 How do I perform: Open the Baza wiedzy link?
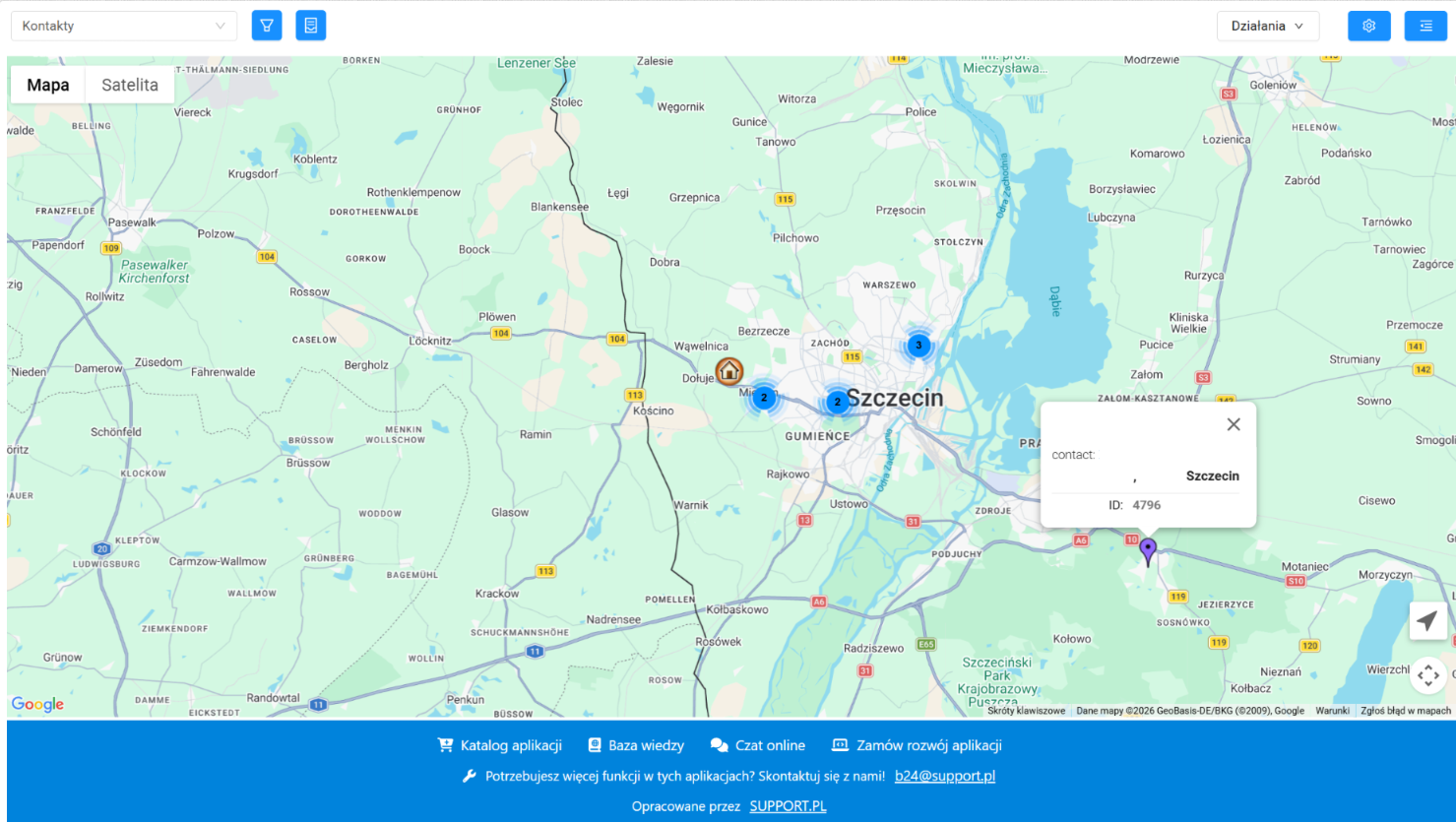(x=636, y=745)
